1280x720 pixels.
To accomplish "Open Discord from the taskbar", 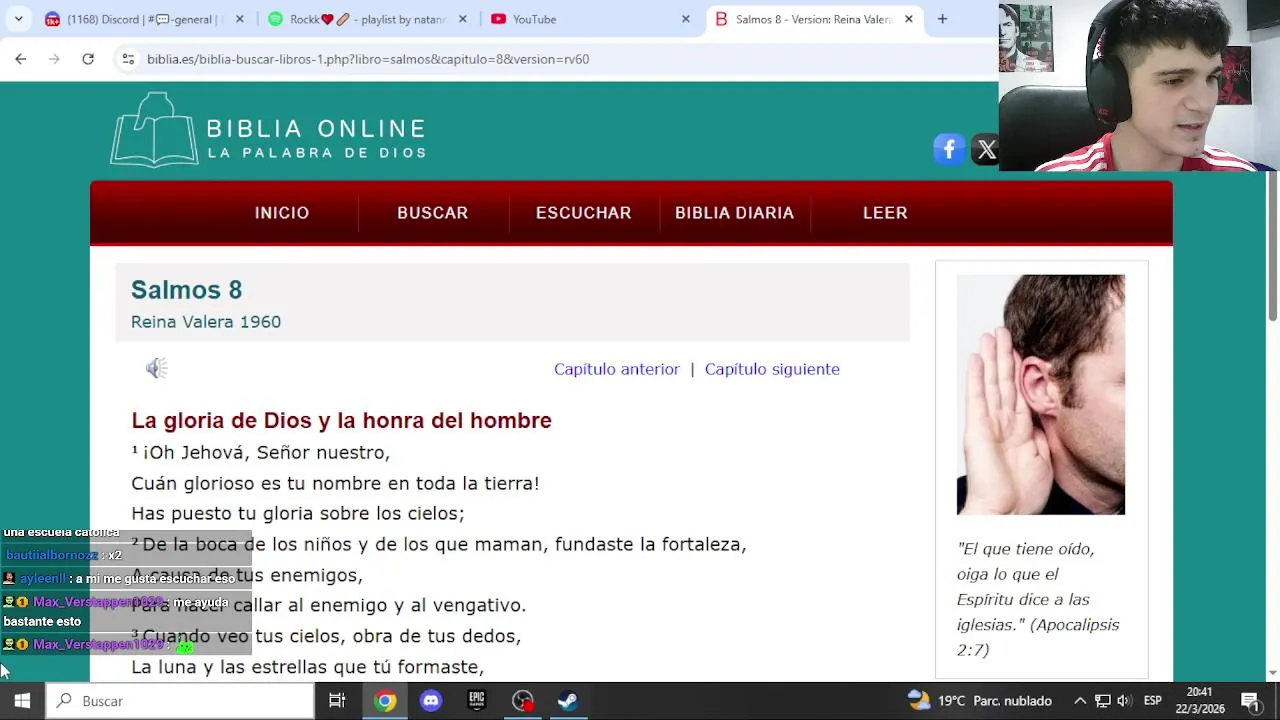I will click(x=431, y=701).
